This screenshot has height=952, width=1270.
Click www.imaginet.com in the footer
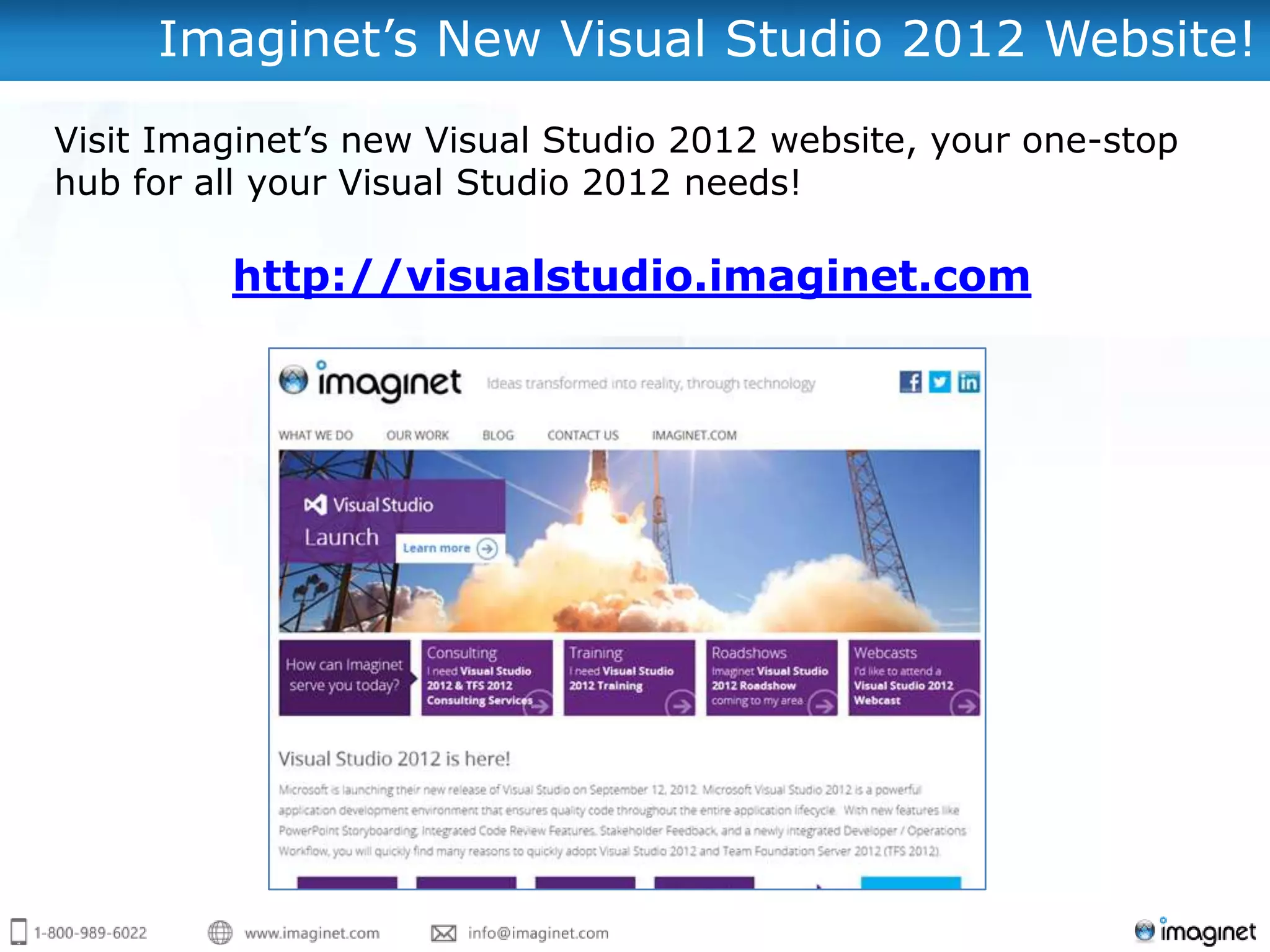[x=312, y=933]
